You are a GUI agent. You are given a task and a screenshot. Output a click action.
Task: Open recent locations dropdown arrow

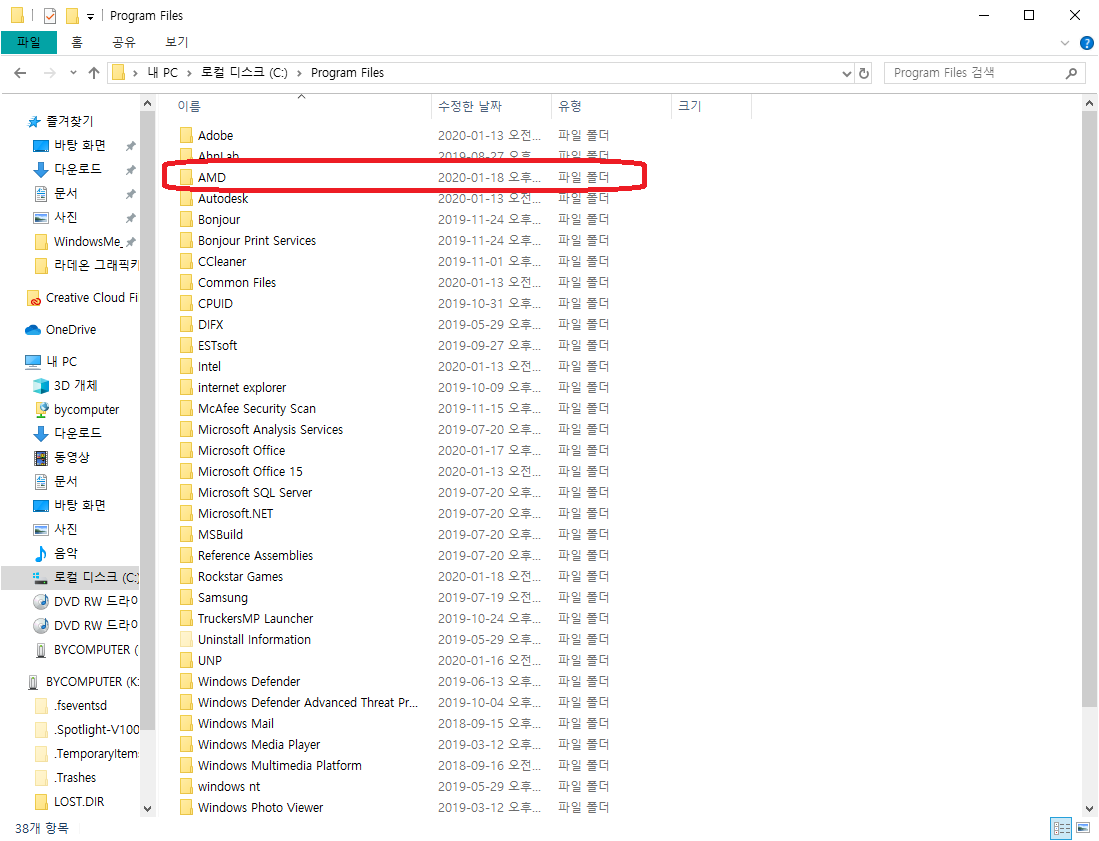click(x=74, y=73)
